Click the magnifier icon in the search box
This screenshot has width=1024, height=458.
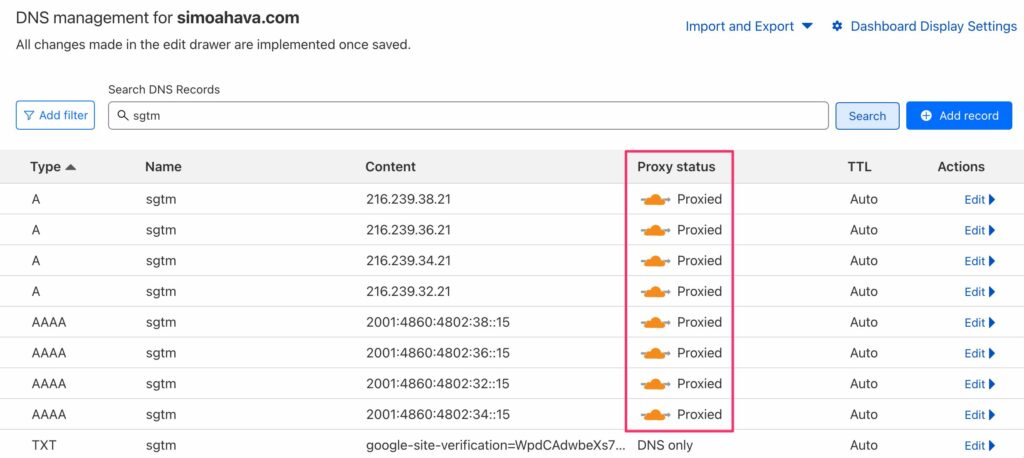click(x=122, y=116)
